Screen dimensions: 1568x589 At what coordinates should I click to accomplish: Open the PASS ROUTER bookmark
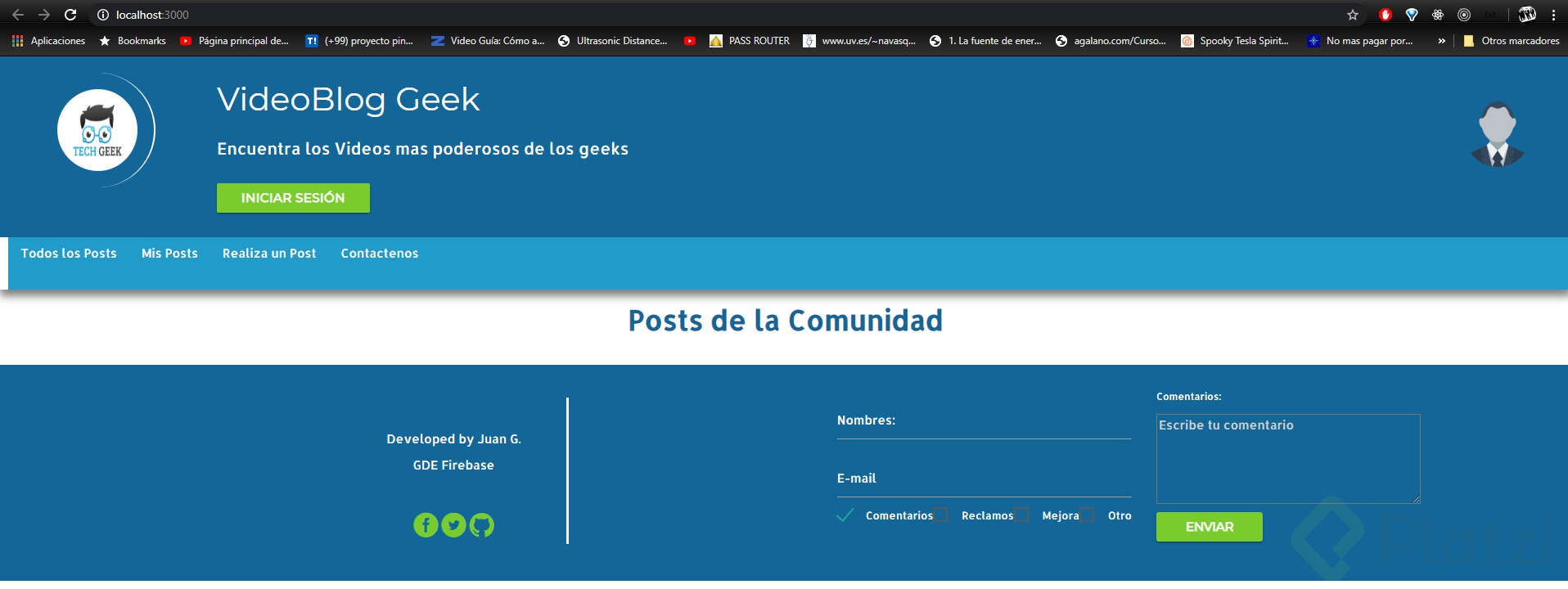click(750, 41)
